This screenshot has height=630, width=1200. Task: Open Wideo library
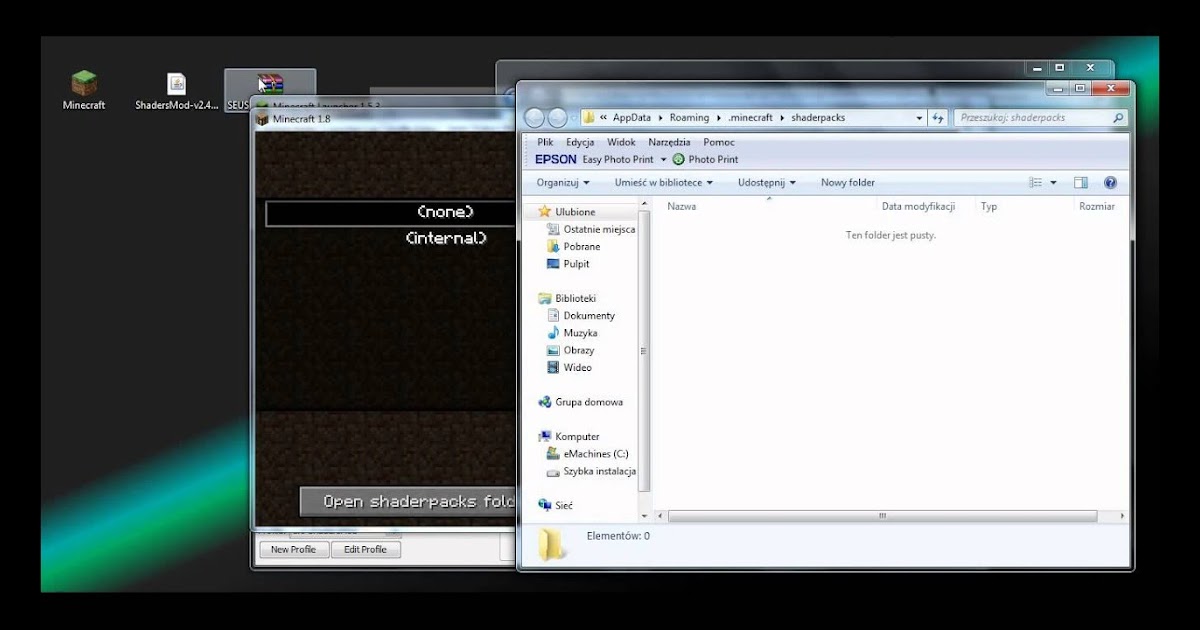point(569,368)
